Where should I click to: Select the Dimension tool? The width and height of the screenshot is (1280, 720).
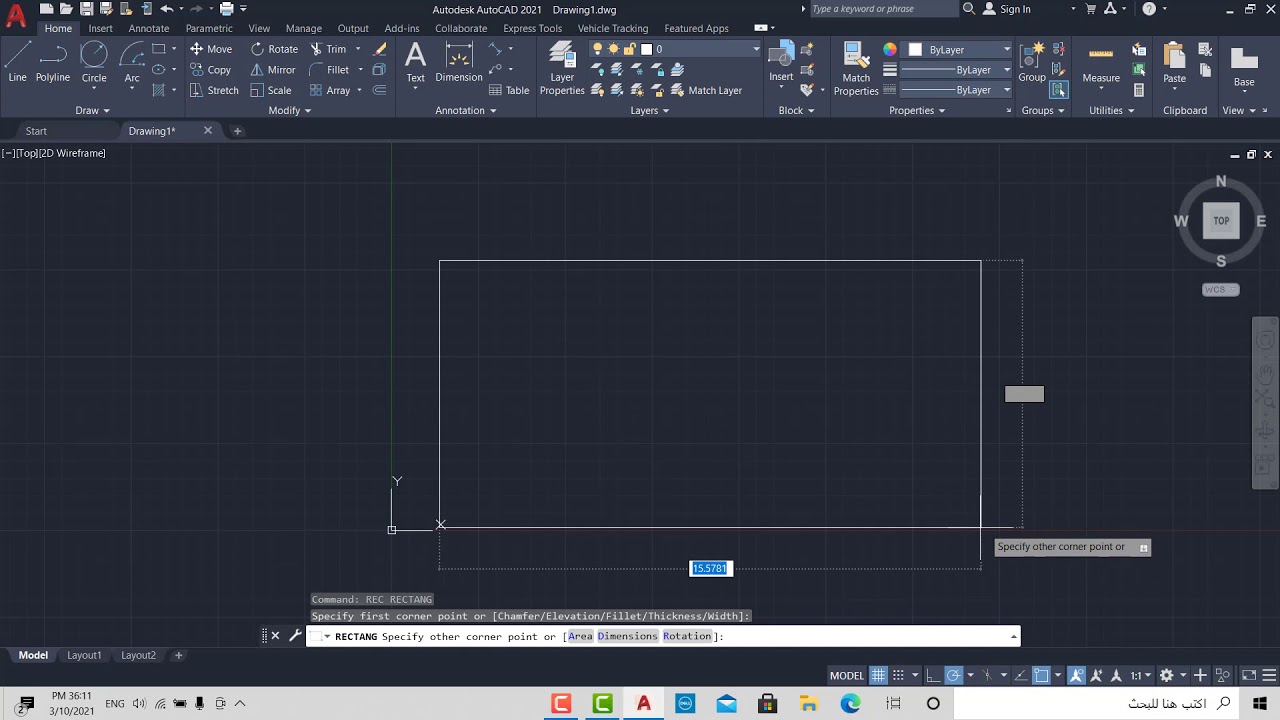(459, 62)
